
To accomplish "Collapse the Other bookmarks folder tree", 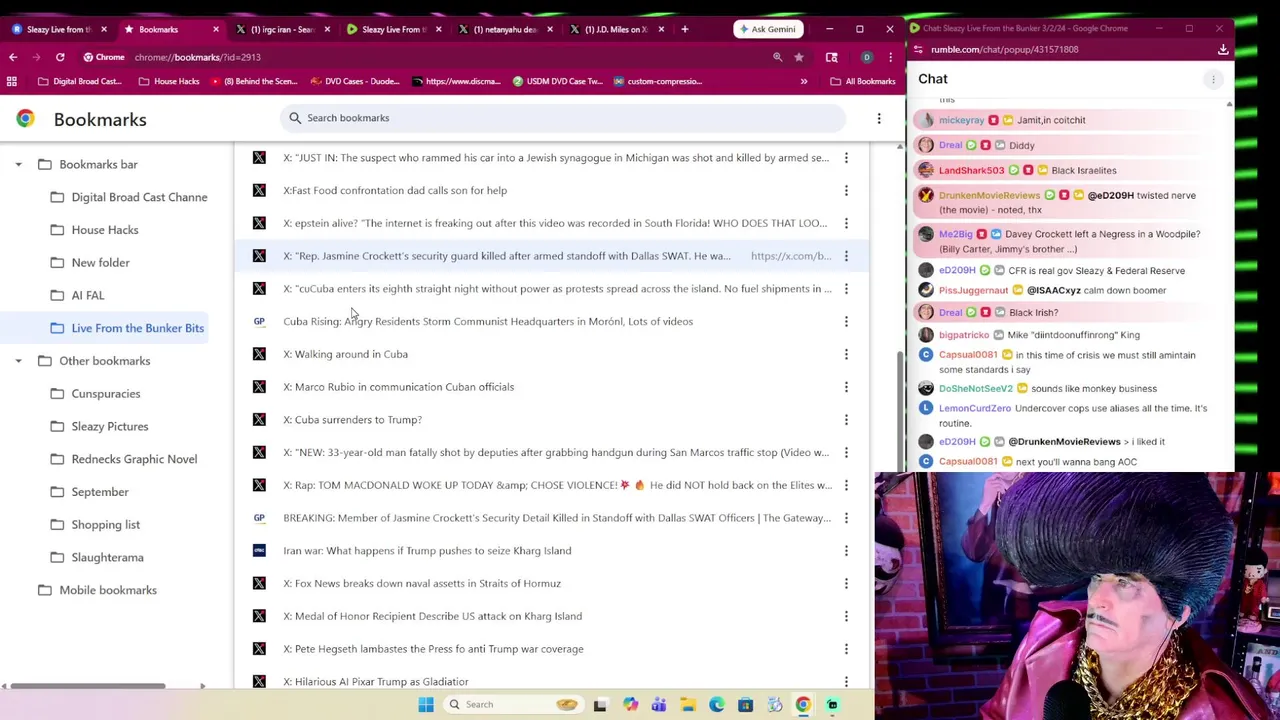I will coord(18,361).
